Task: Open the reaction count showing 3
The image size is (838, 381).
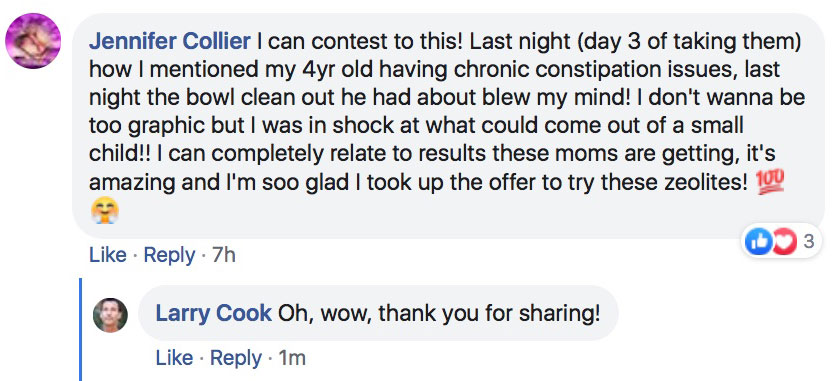Action: [x=809, y=242]
